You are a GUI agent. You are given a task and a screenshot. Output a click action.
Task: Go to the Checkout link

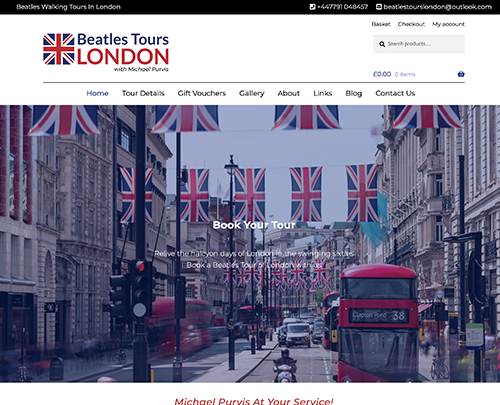(411, 24)
